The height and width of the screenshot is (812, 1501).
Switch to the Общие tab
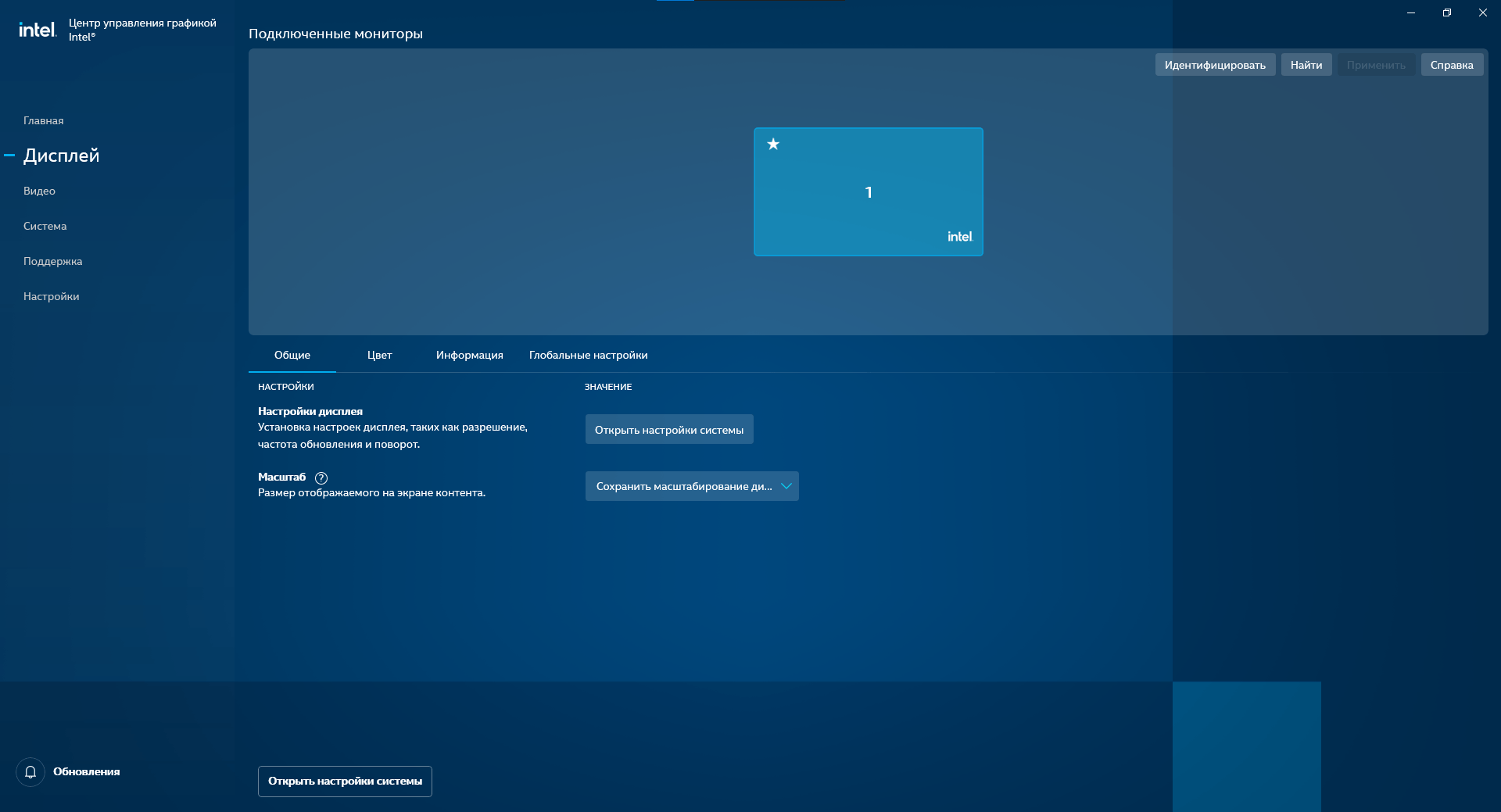292,355
